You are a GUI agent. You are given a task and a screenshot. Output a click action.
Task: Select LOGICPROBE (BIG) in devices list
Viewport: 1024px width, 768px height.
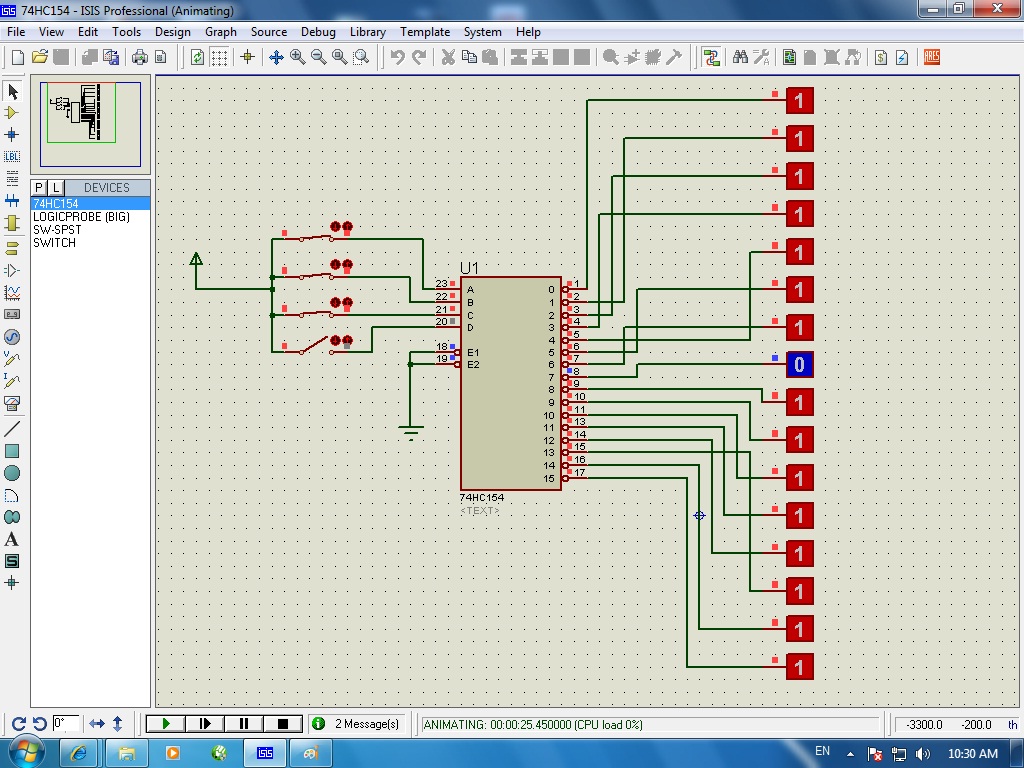[x=81, y=216]
